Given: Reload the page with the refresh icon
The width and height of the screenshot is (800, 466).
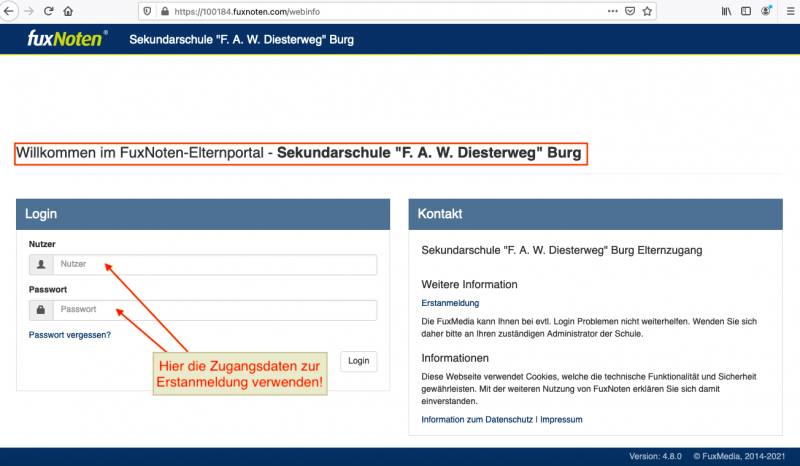Looking at the screenshot, I should [x=48, y=11].
